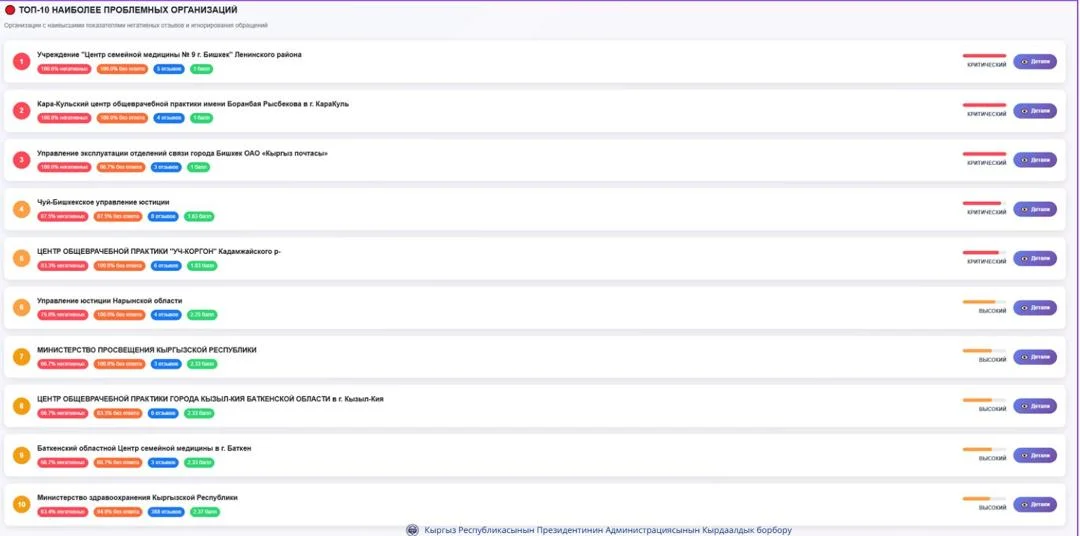This screenshot has height=536, width=1080.
Task: Click rank 7 number badge for Министерство просвещения
Action: click(21, 357)
